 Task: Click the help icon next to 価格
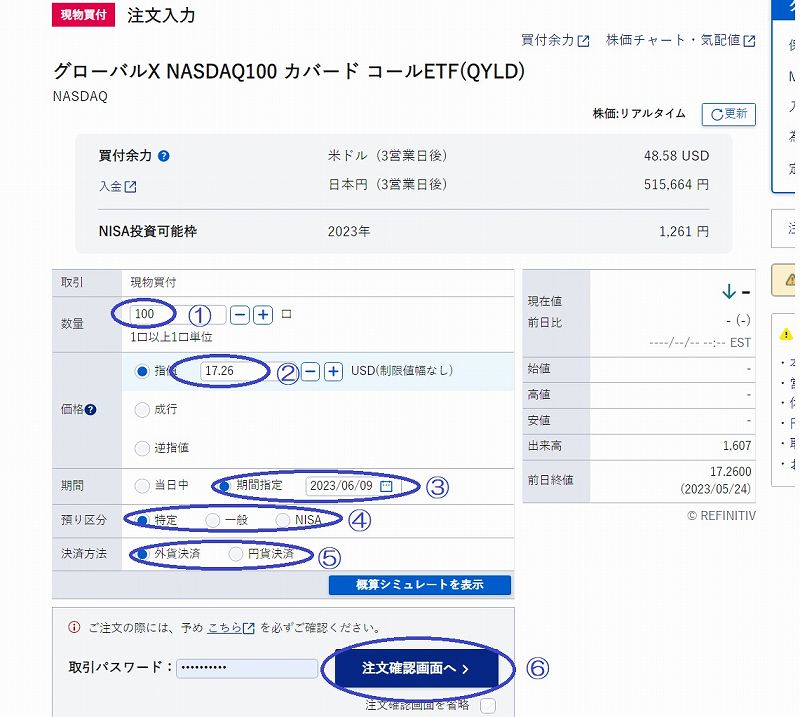pyautogui.click(x=90, y=409)
